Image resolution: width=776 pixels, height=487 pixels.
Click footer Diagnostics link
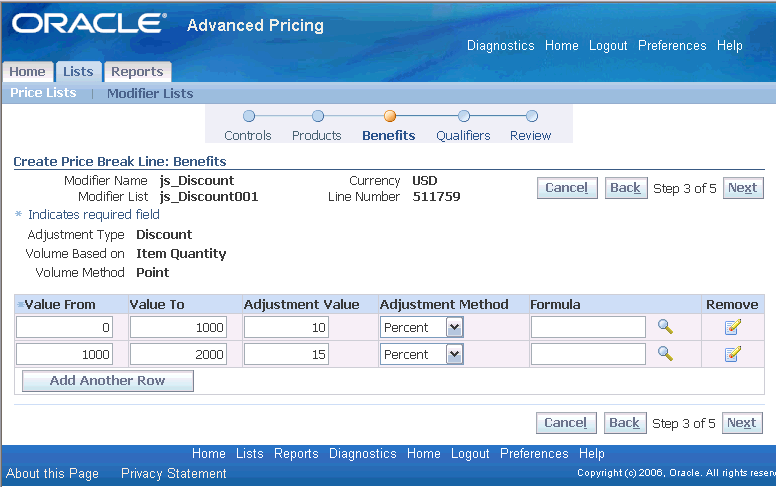point(363,453)
